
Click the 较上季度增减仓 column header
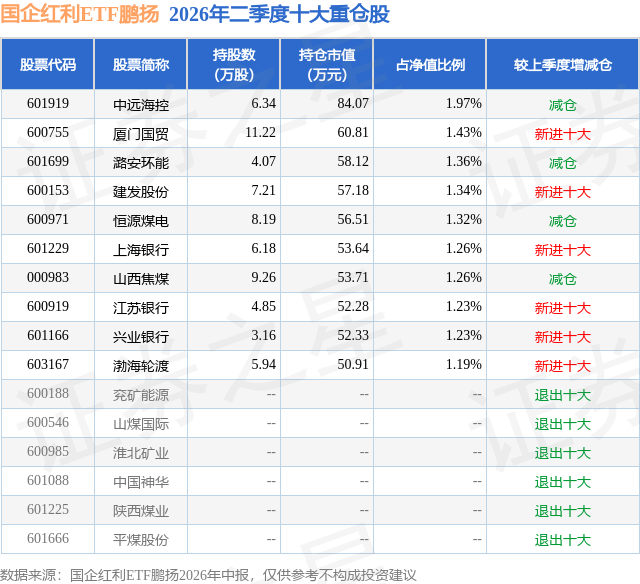562,64
